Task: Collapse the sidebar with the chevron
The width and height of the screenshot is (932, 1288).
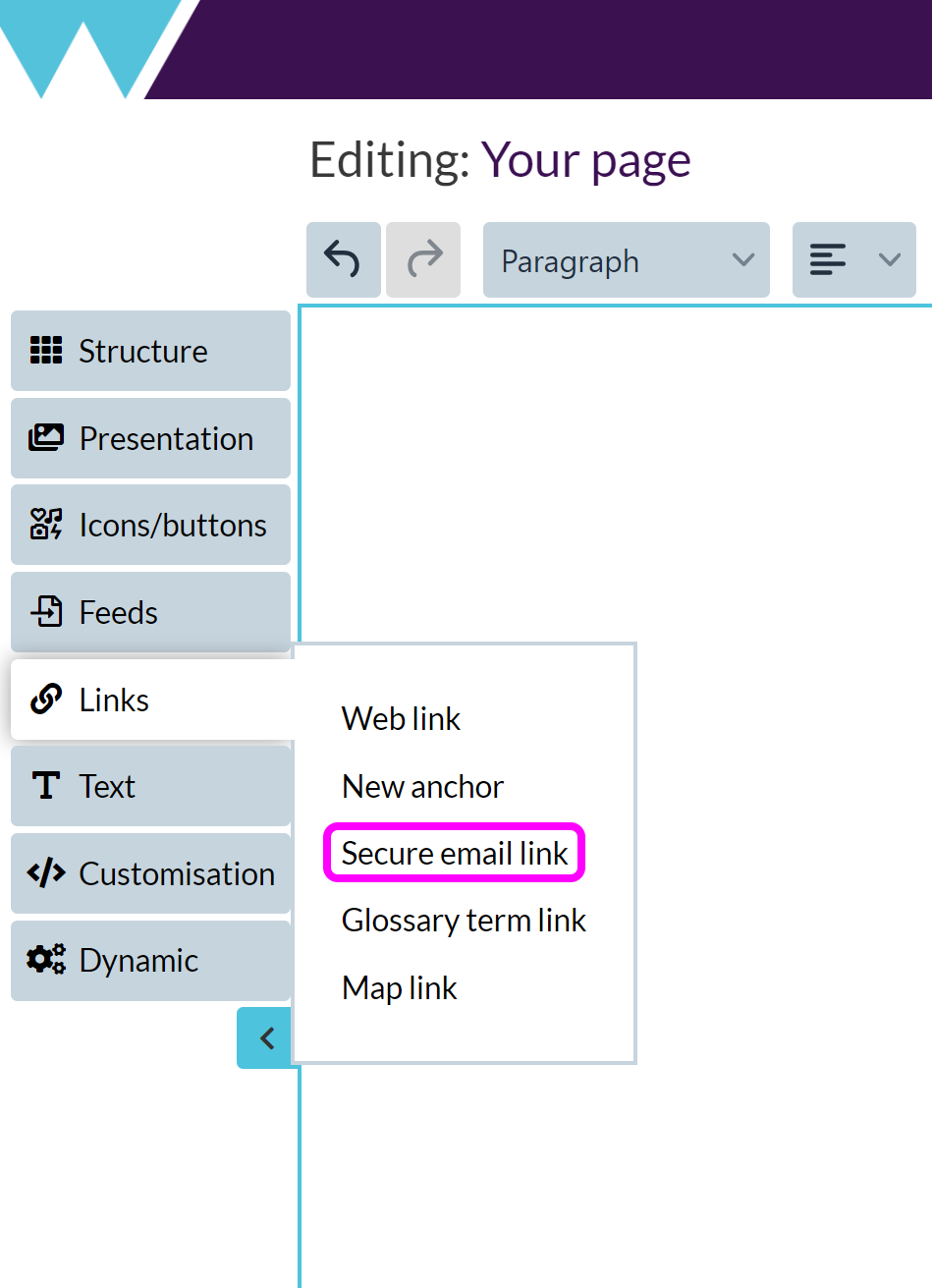Action: click(x=265, y=1037)
